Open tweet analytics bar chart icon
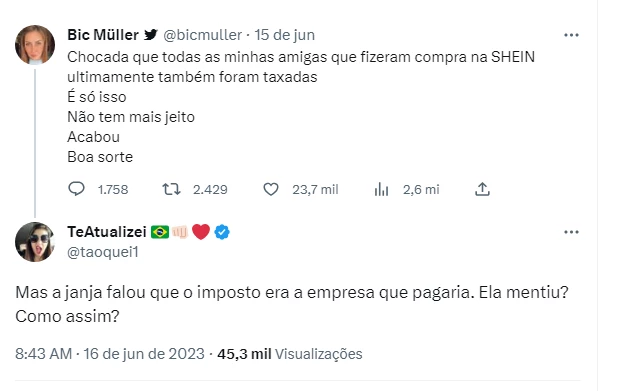Image resolution: width=625 pixels, height=391 pixels. (381, 189)
